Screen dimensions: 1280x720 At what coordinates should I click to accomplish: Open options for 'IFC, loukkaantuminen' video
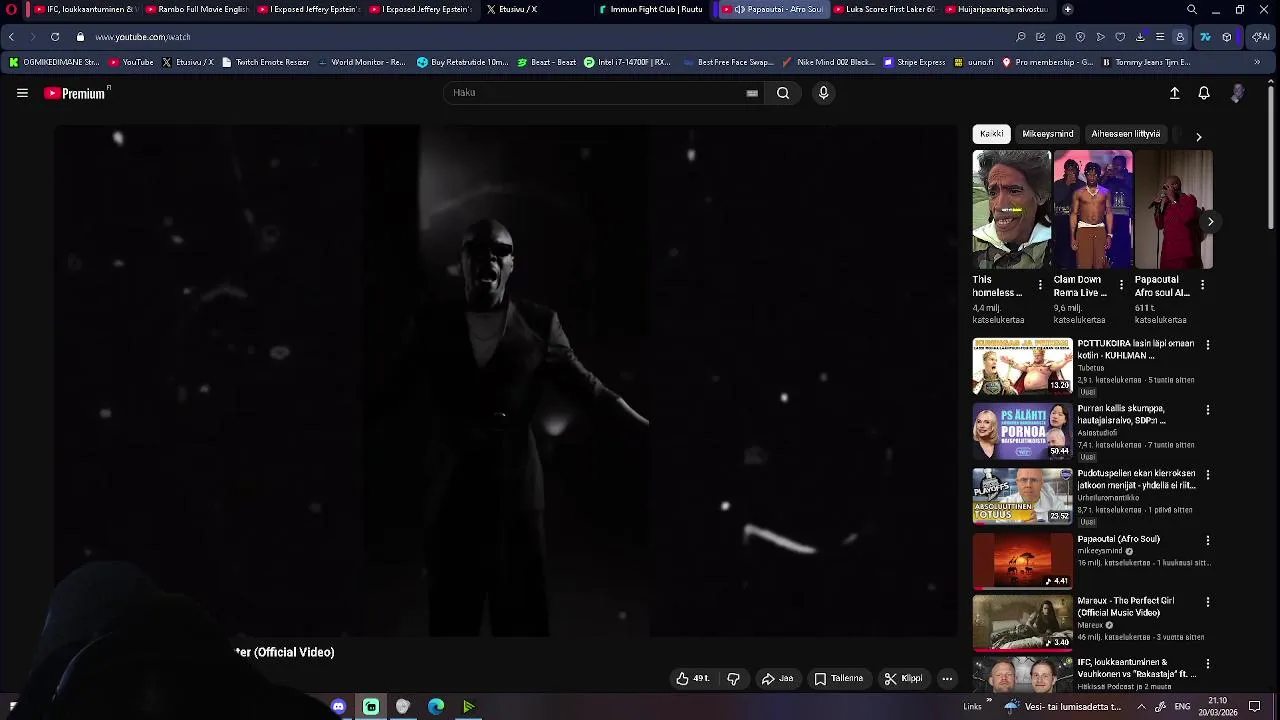pyautogui.click(x=1207, y=664)
